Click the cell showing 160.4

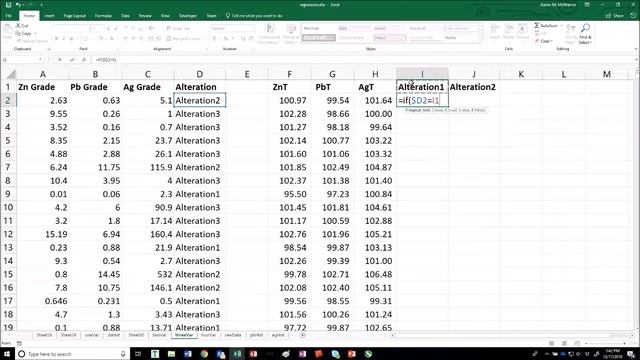(148, 234)
